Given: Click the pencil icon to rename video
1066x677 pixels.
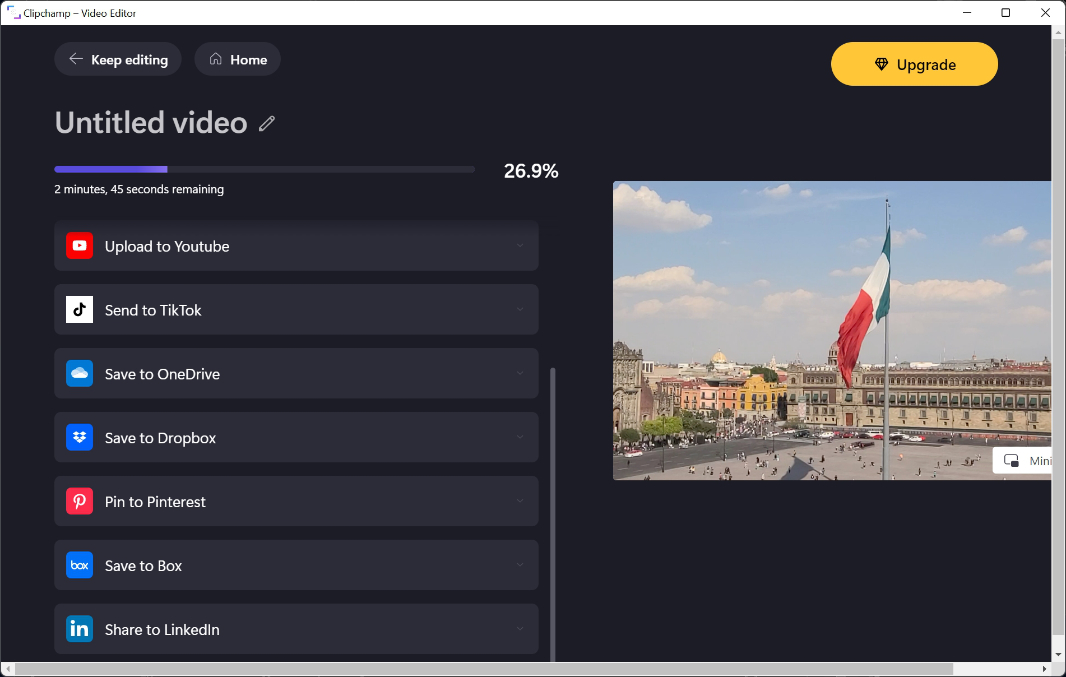Looking at the screenshot, I should coord(267,124).
